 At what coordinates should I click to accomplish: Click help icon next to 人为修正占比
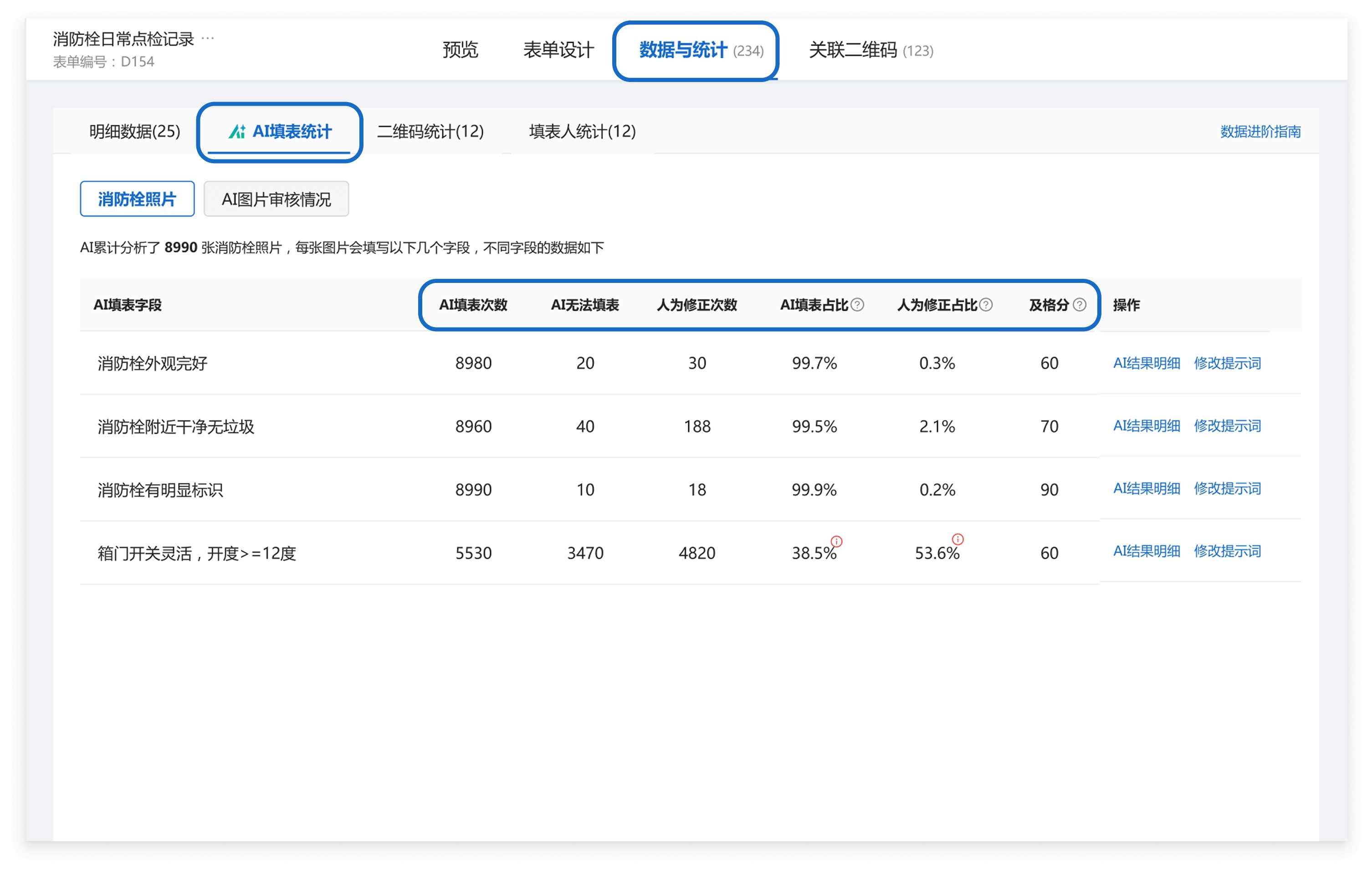coord(986,305)
